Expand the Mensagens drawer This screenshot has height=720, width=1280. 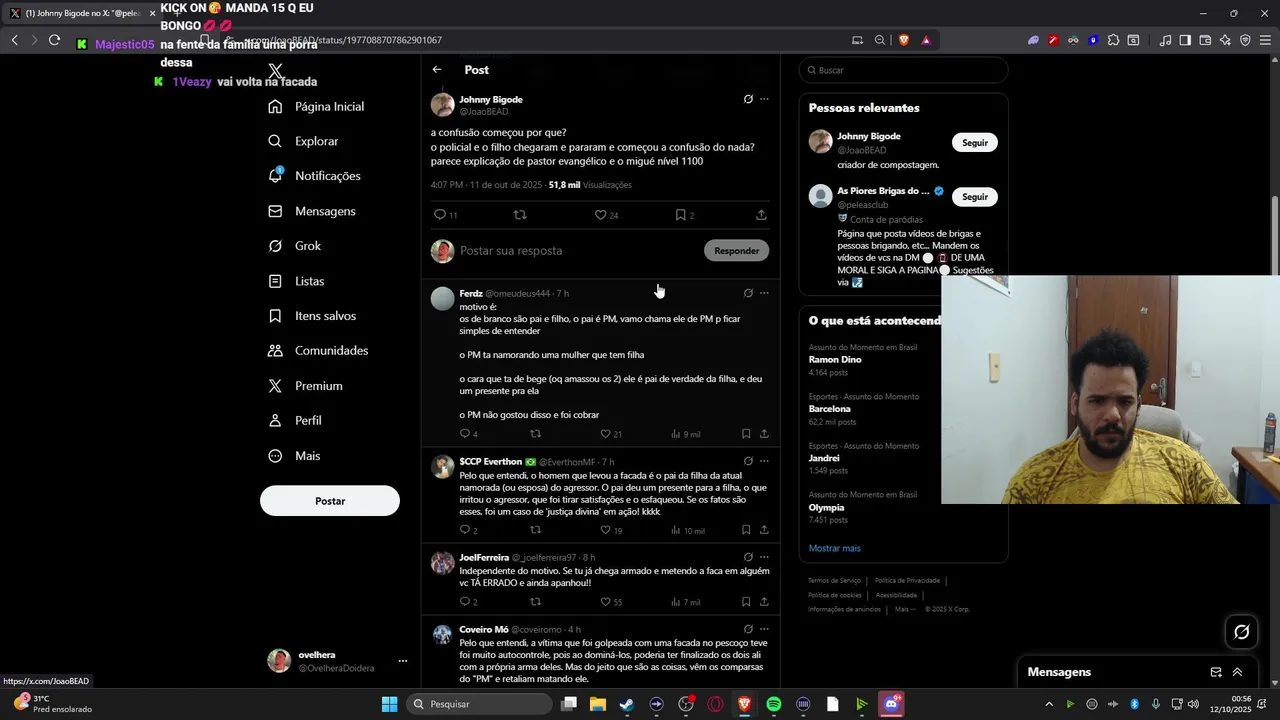coord(1237,672)
